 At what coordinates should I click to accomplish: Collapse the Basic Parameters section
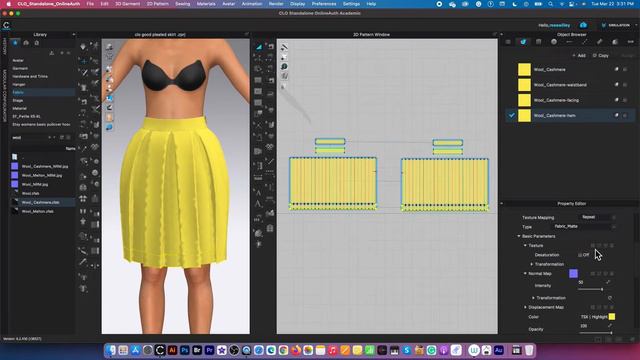click(519, 236)
